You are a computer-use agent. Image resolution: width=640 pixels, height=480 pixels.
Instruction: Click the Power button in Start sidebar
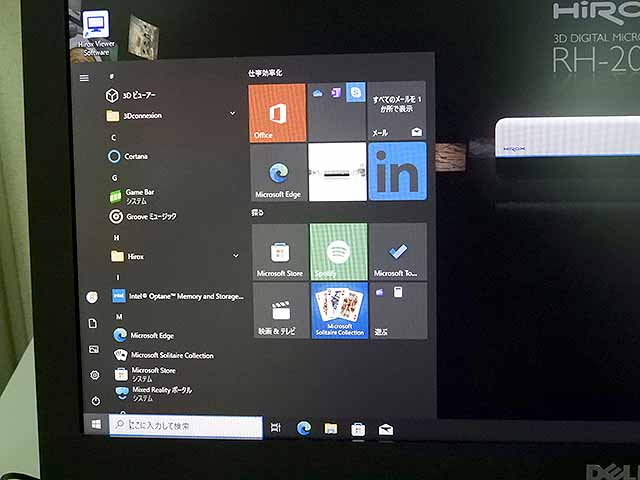tap(96, 401)
